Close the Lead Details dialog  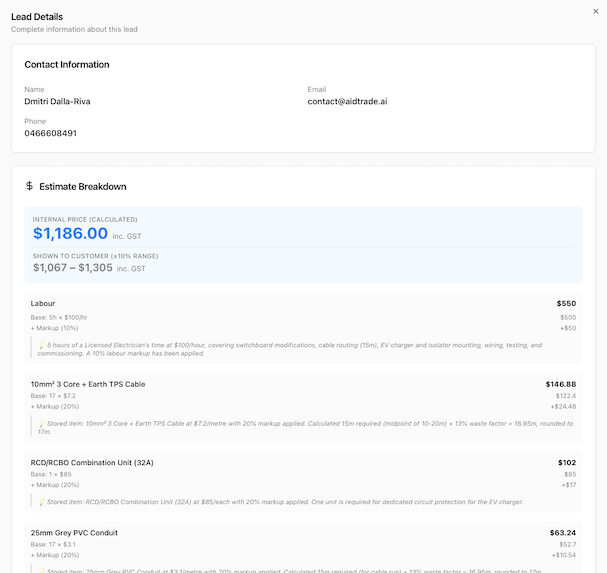596,12
